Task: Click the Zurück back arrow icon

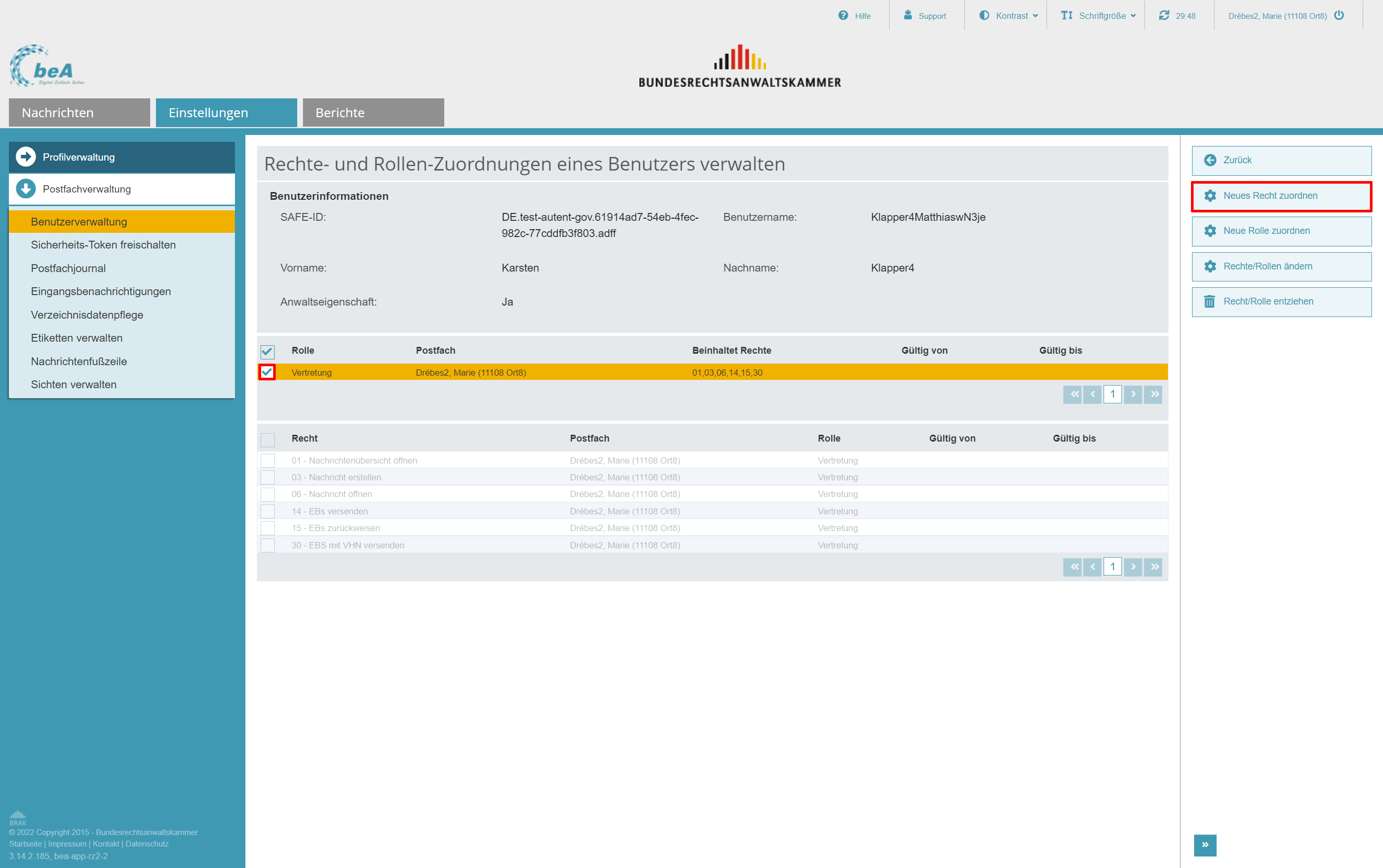Action: point(1210,160)
